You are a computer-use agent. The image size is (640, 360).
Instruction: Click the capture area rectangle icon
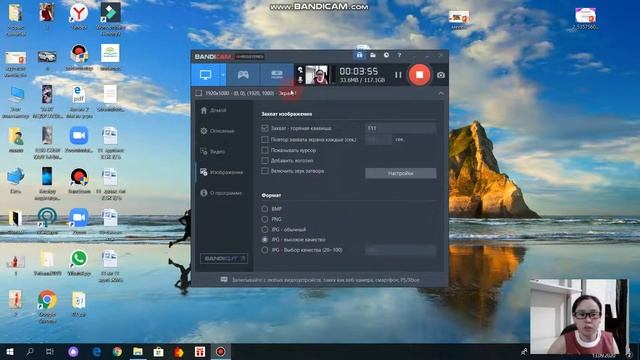[199, 93]
